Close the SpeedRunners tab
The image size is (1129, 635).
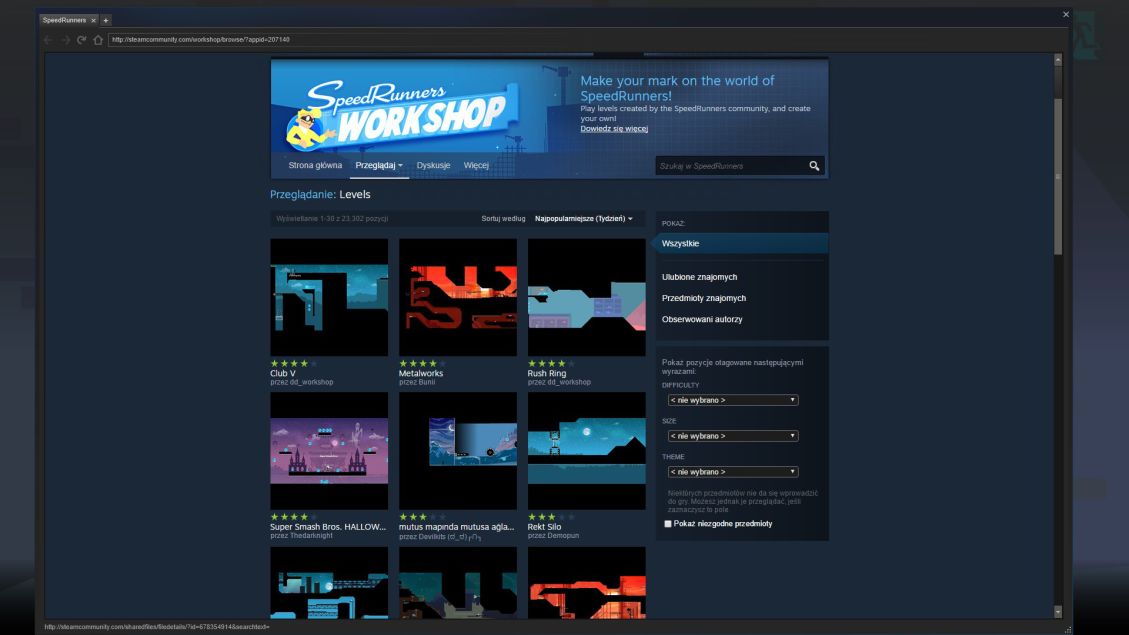coord(94,20)
